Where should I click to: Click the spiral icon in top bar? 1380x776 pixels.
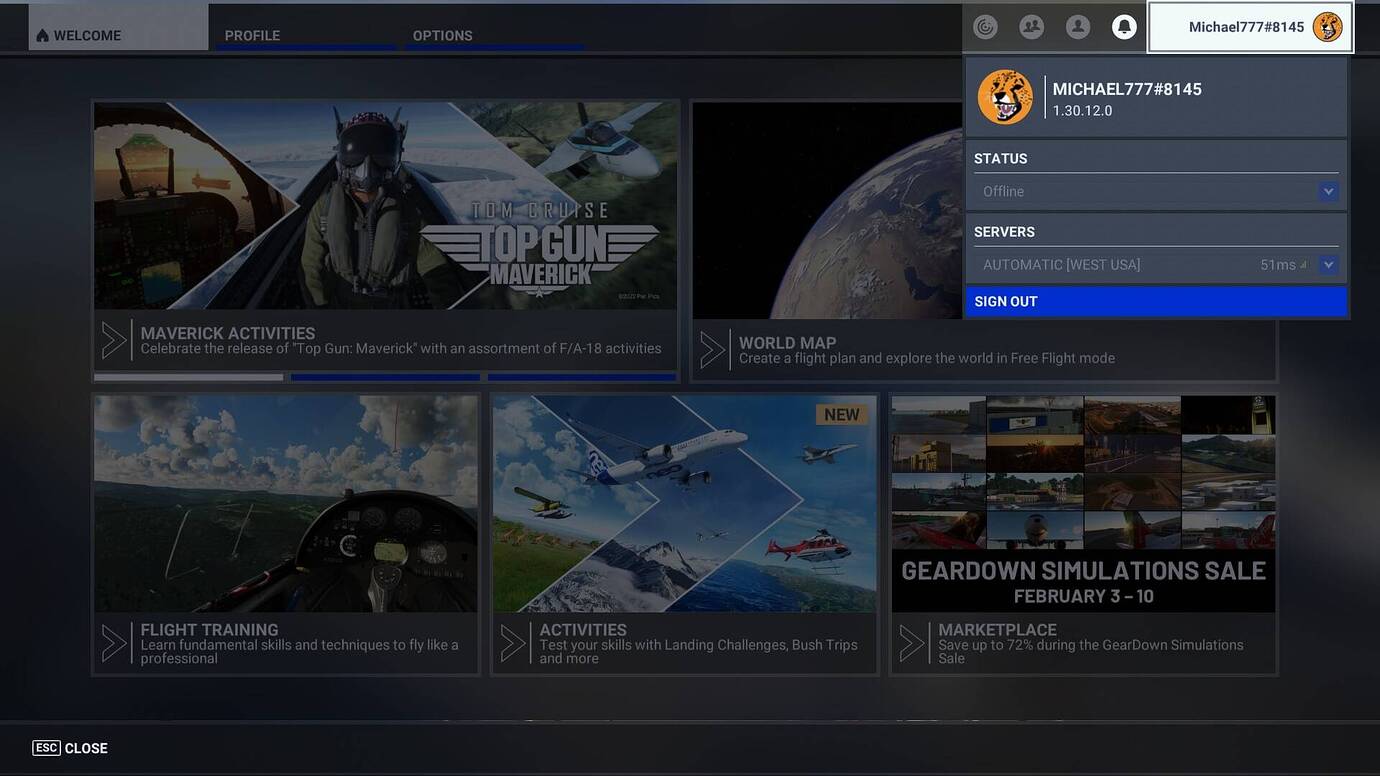(x=985, y=27)
